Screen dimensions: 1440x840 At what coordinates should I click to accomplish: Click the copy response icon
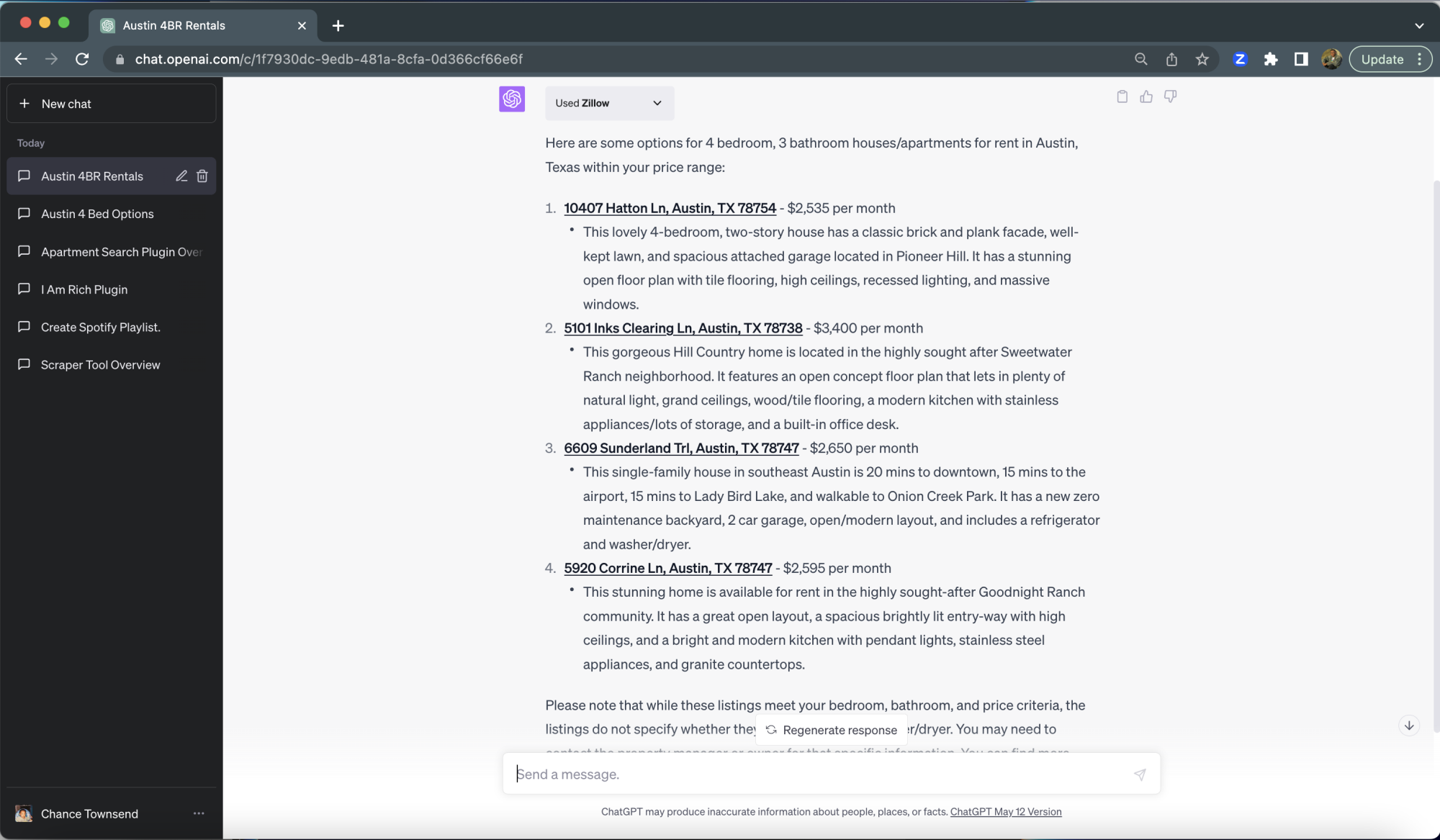(x=1122, y=96)
